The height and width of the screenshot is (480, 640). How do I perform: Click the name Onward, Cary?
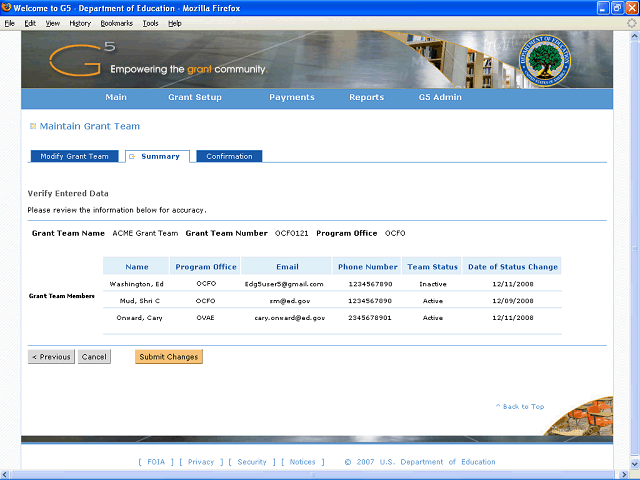point(139,318)
